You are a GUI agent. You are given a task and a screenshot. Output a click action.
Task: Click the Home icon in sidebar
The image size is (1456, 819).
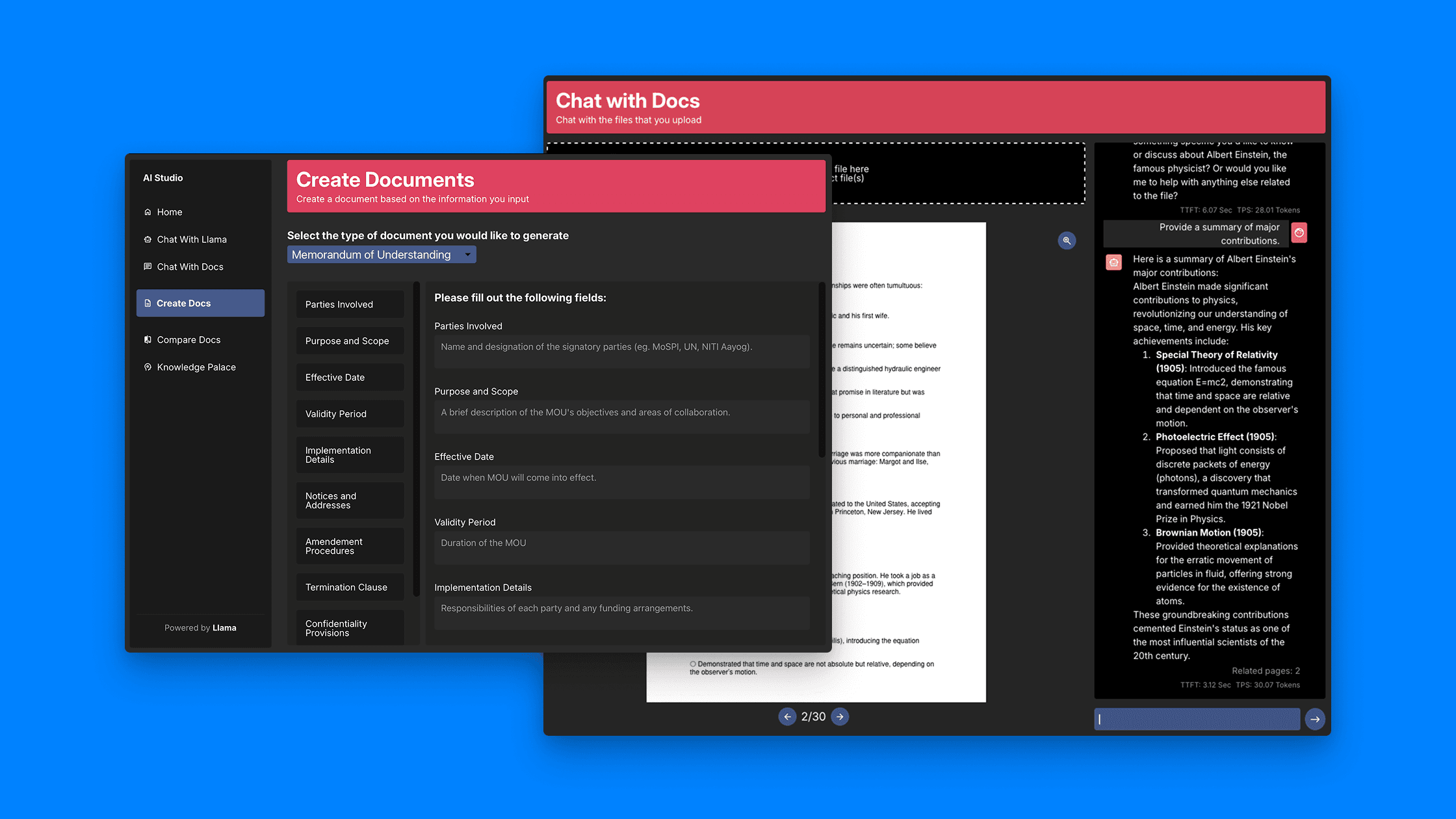click(148, 212)
